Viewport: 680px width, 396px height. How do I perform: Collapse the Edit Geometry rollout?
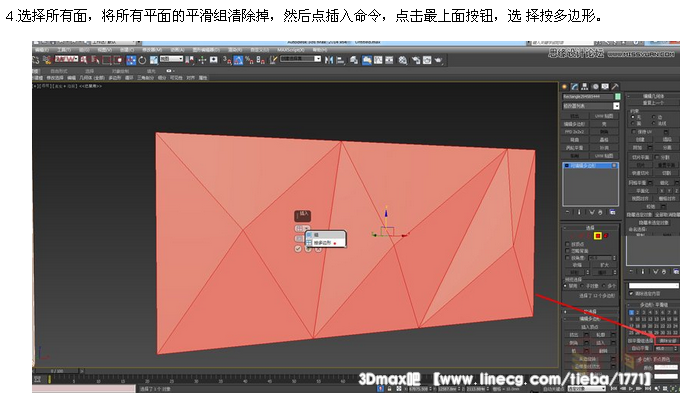click(653, 96)
